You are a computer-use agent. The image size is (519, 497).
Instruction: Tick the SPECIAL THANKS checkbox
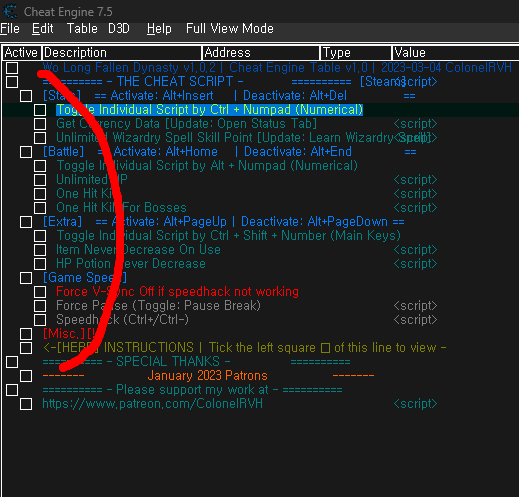[12, 362]
